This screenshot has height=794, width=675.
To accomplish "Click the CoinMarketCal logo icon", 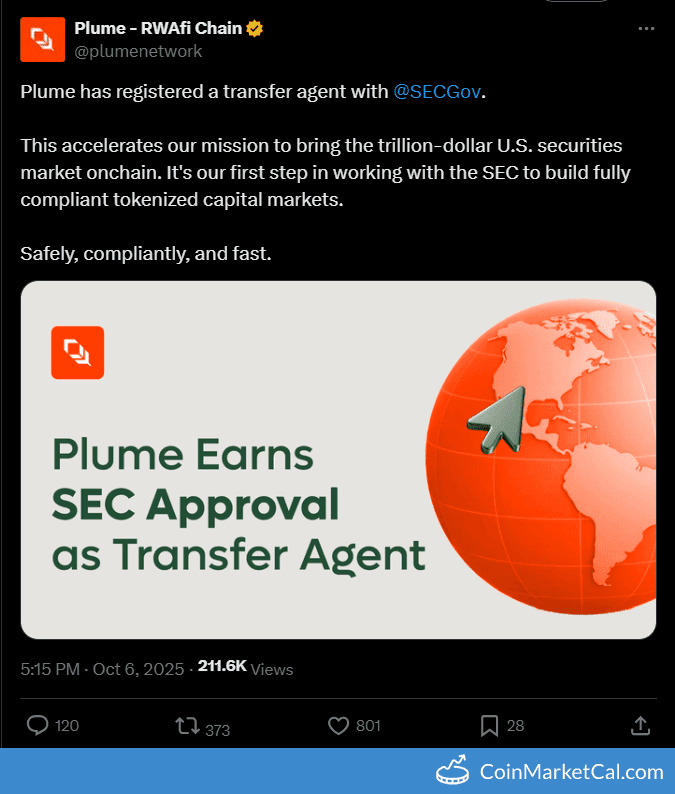I will coord(453,772).
